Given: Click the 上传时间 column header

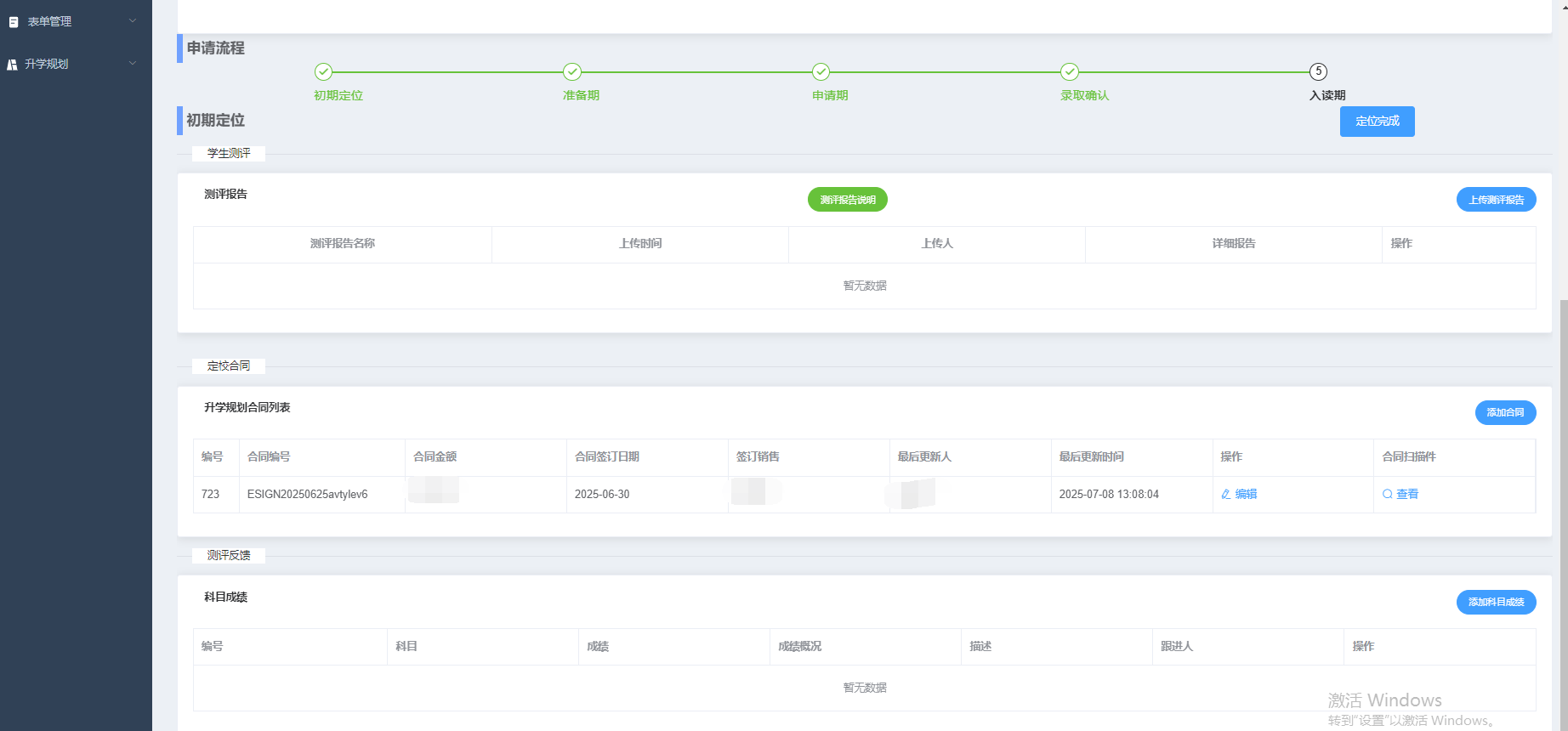Looking at the screenshot, I should (x=640, y=244).
